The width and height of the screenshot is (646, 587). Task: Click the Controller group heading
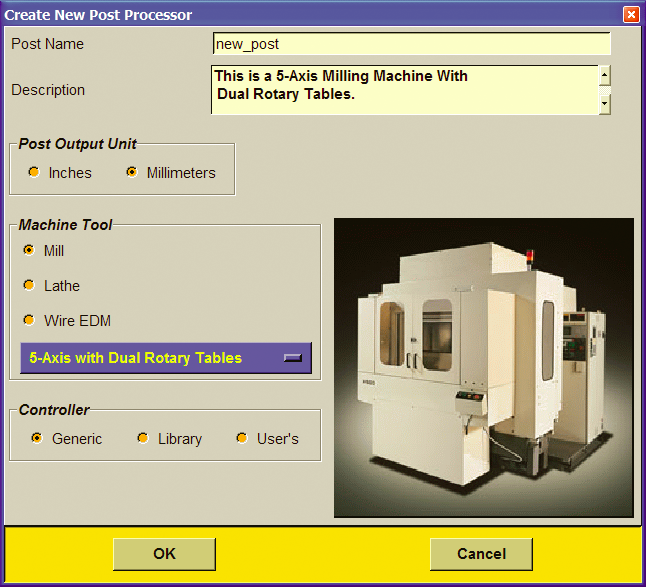54,409
